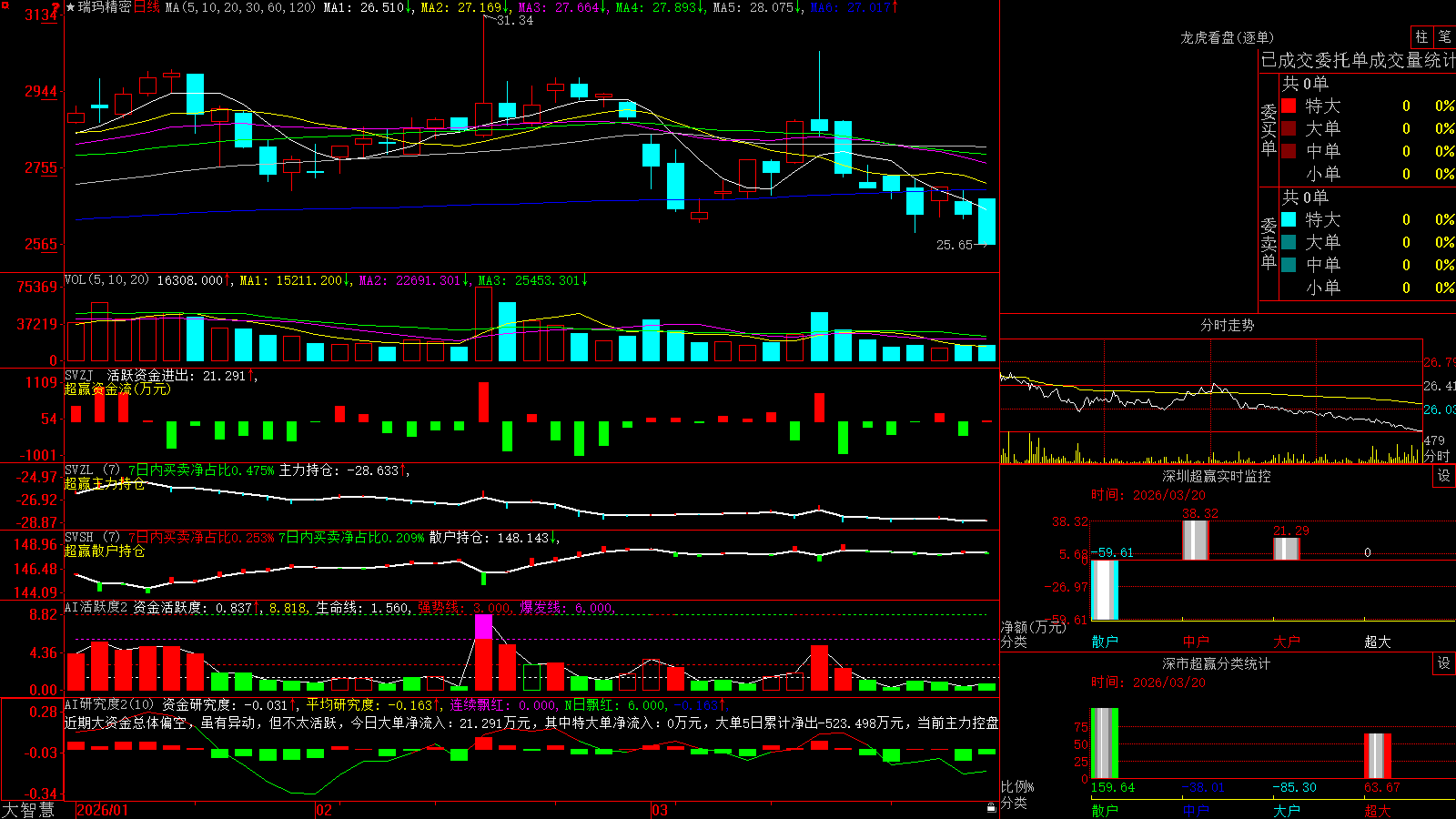Click the 21.29 大户 bar in 实时监控
This screenshot has height=819, width=1456.
coord(1287,549)
